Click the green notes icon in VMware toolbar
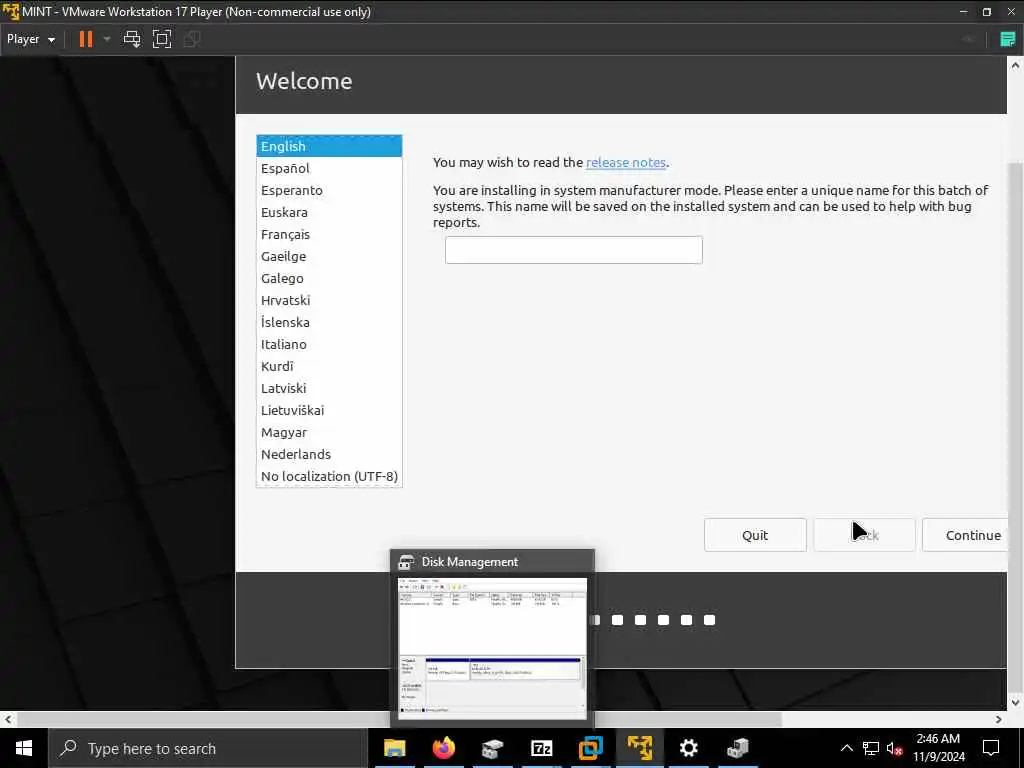The width and height of the screenshot is (1024, 768). (x=1008, y=39)
